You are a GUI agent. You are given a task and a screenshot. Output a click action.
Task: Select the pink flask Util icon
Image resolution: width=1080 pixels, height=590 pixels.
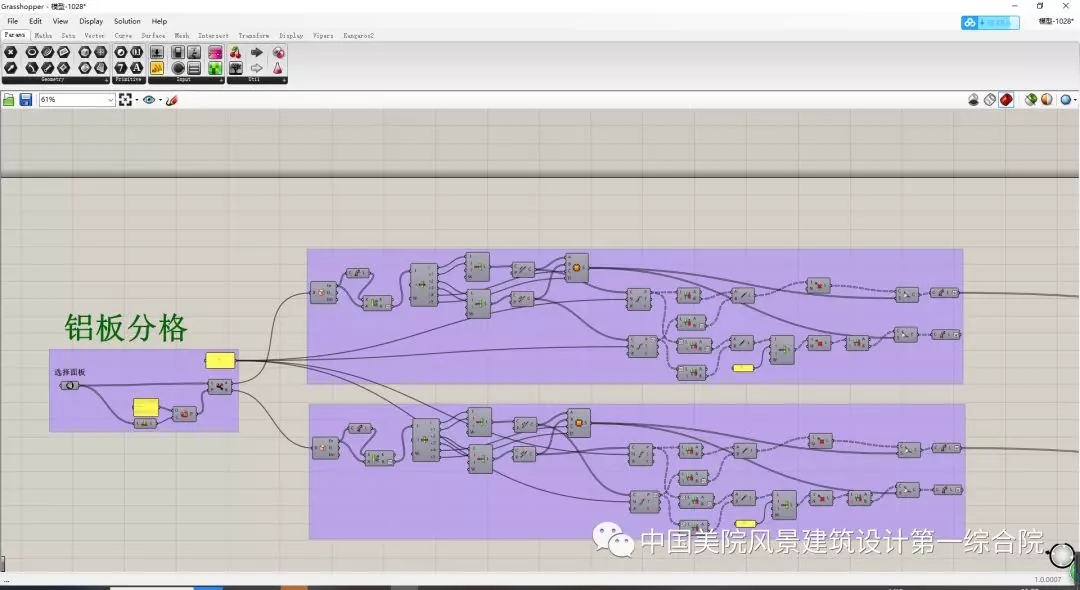click(278, 68)
